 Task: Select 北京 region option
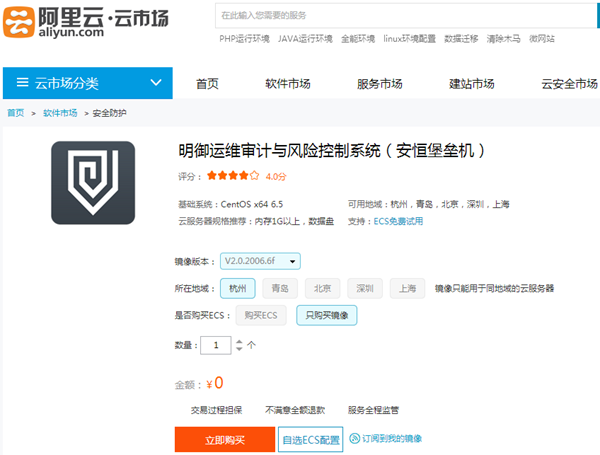point(323,288)
